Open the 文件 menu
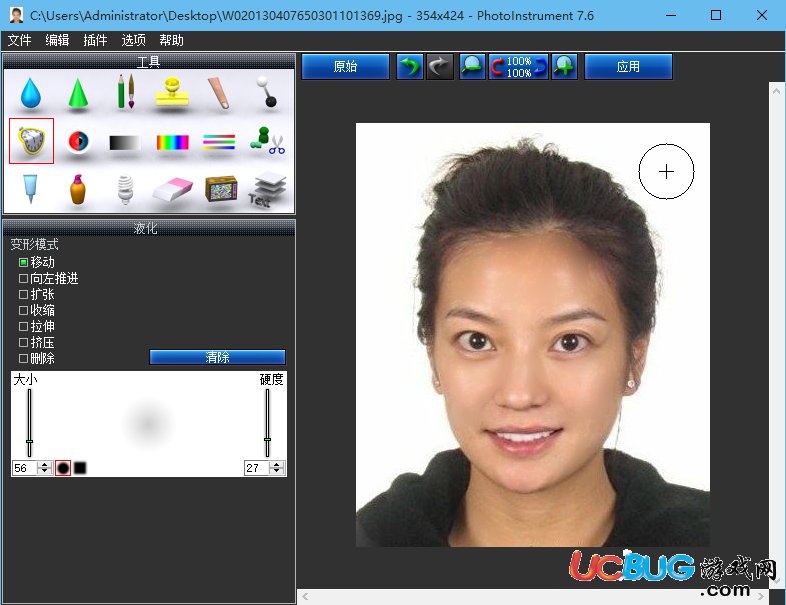The height and width of the screenshot is (605, 786). click(x=20, y=40)
